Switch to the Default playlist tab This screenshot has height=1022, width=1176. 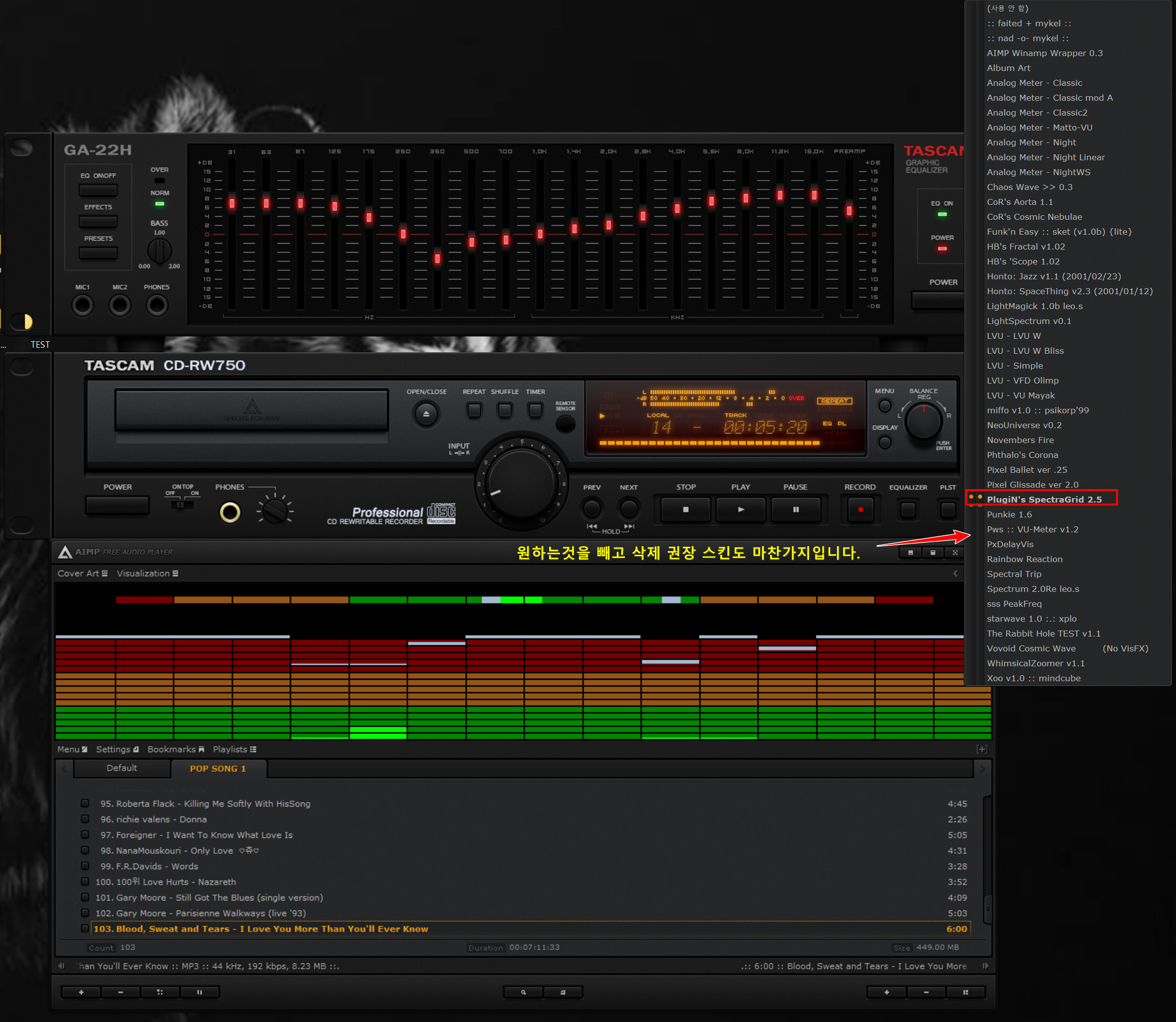(x=122, y=768)
